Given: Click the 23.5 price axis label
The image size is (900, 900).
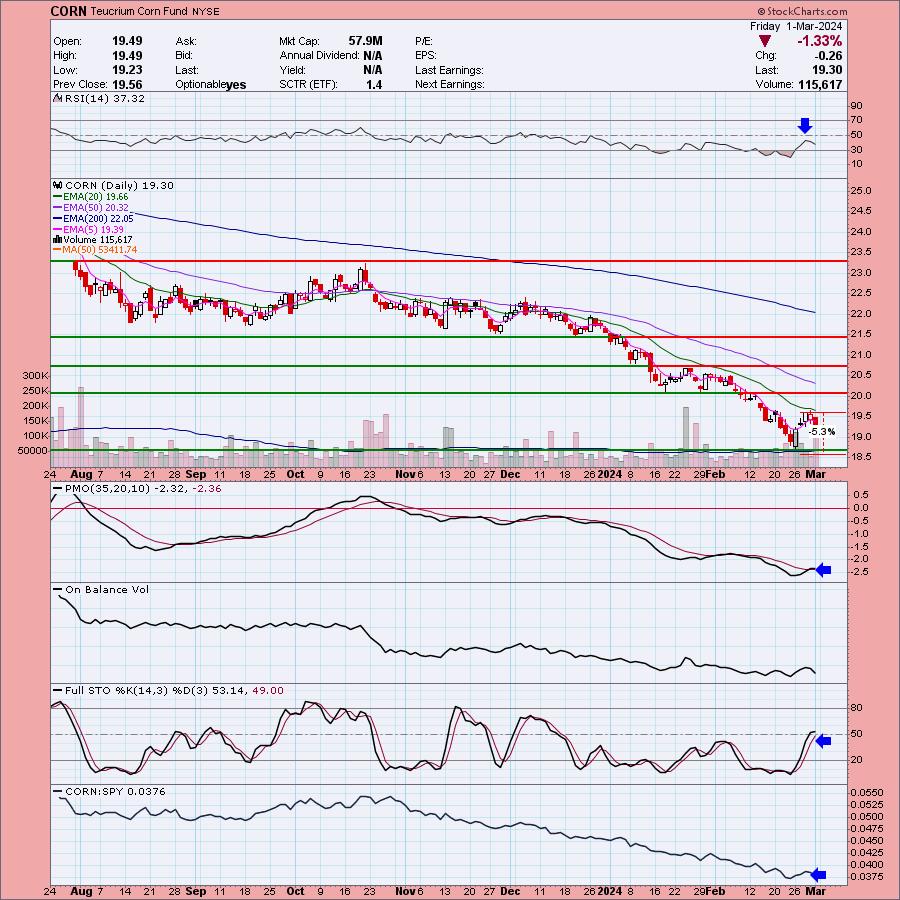Looking at the screenshot, I should pyautogui.click(x=861, y=252).
